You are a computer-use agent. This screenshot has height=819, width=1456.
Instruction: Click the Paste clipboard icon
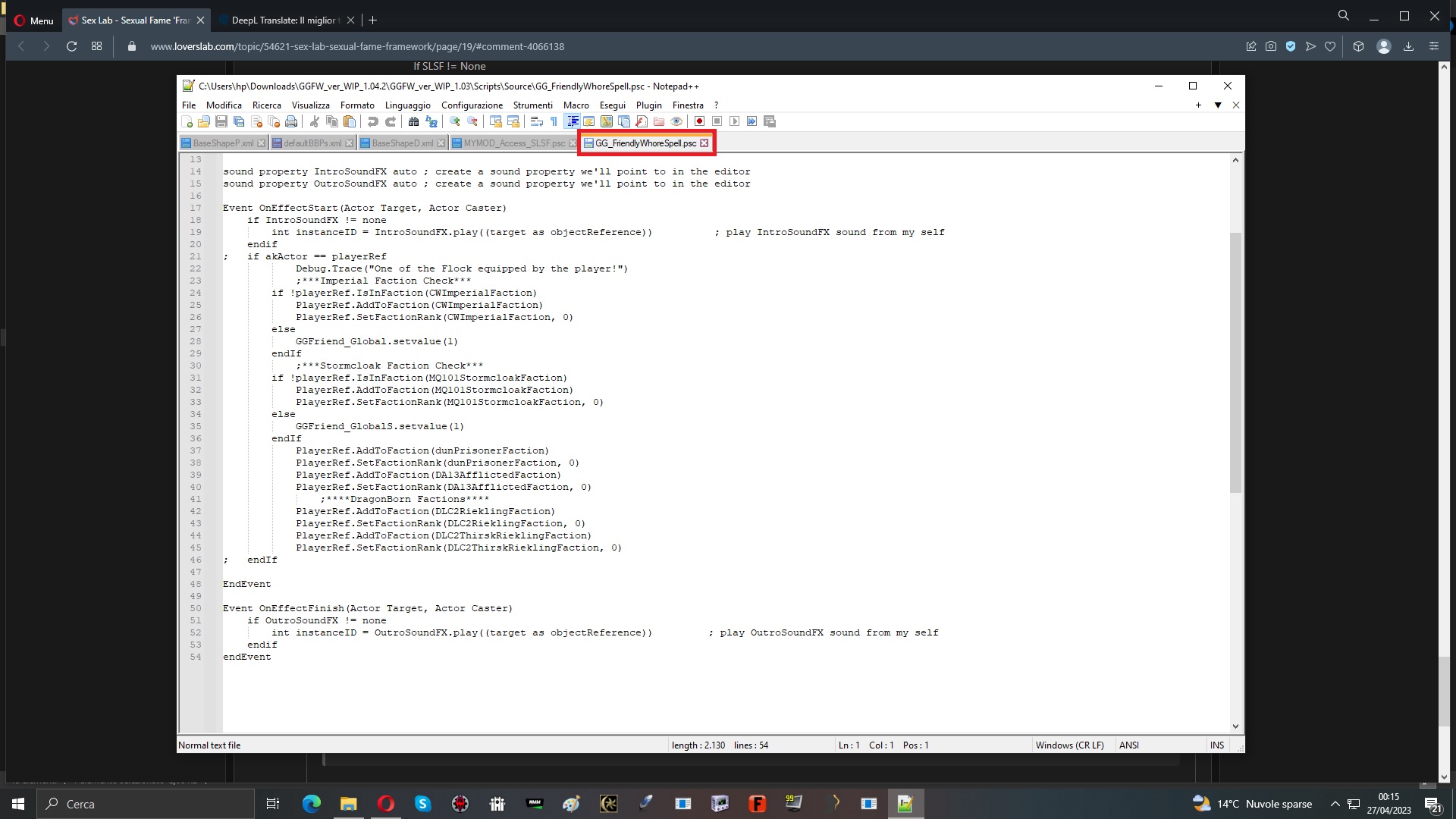(x=350, y=121)
